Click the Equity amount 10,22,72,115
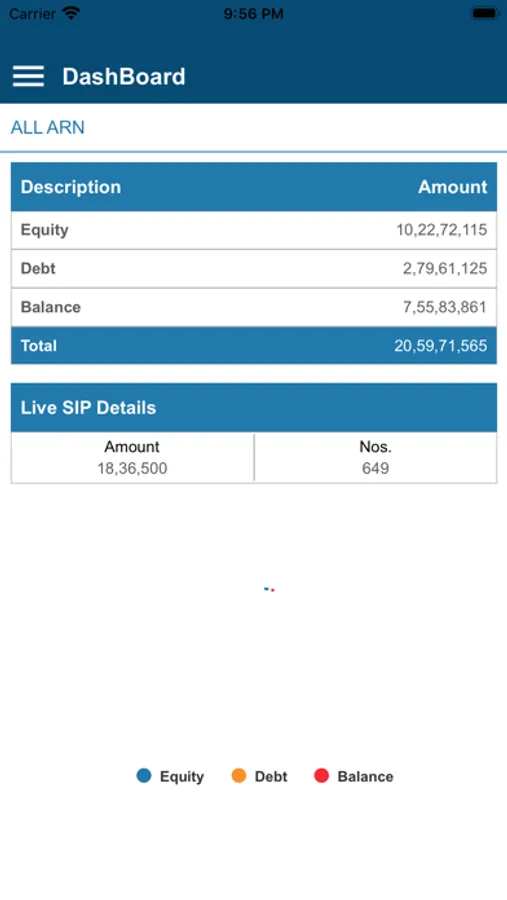507x900 pixels. coord(442,230)
